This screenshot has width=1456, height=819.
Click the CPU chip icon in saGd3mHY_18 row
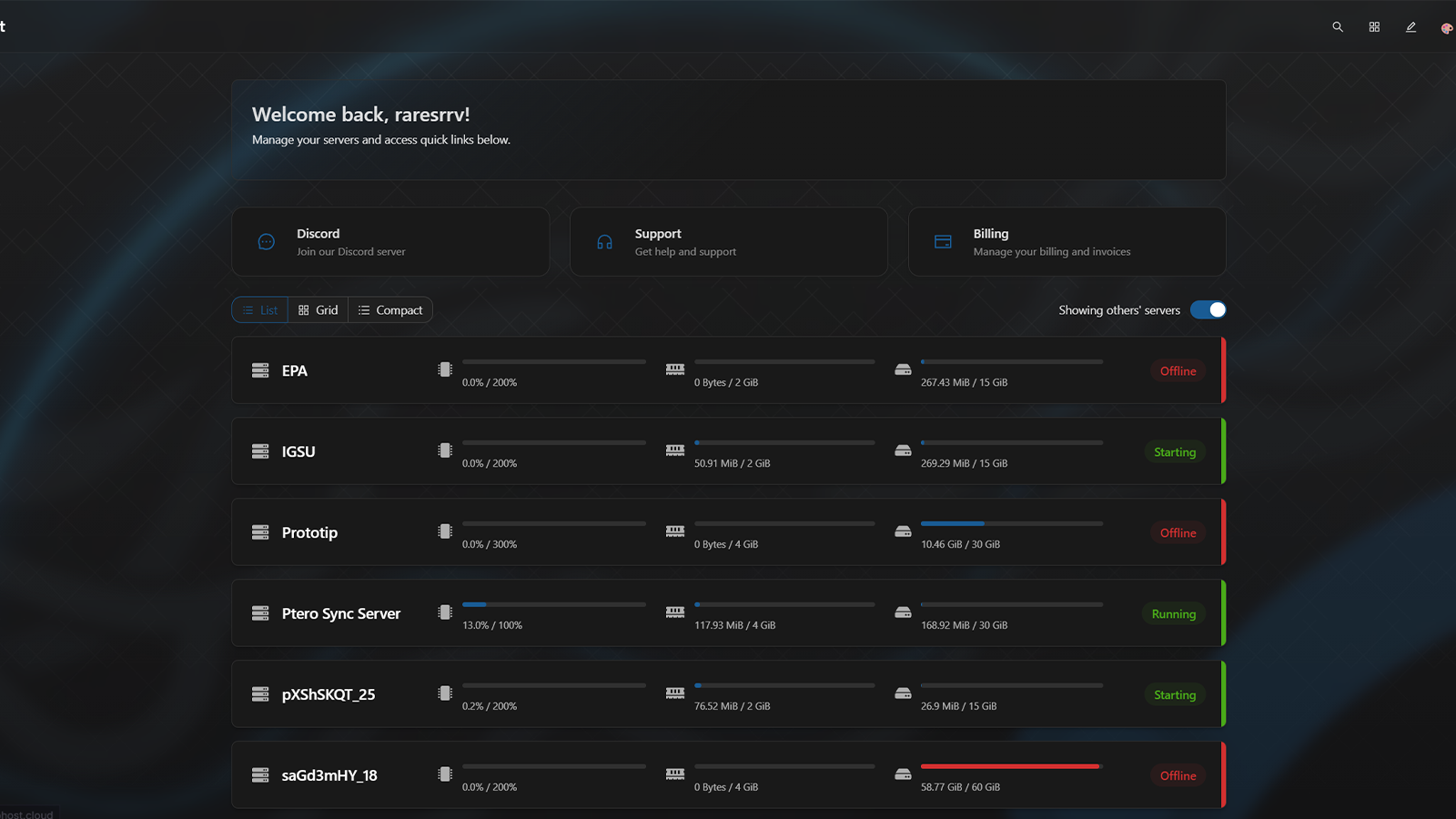pyautogui.click(x=445, y=774)
